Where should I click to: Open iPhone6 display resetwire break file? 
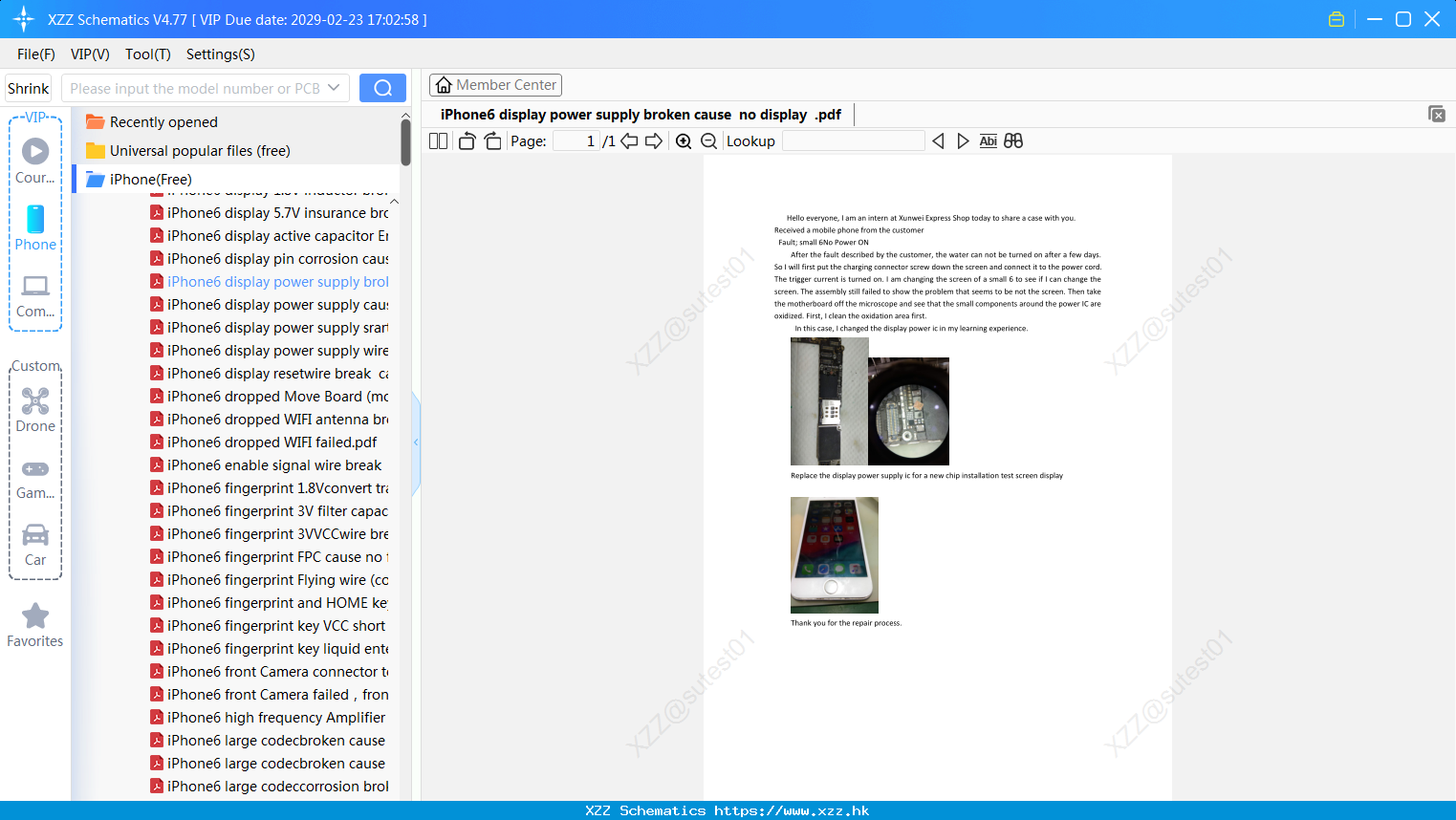click(270, 374)
